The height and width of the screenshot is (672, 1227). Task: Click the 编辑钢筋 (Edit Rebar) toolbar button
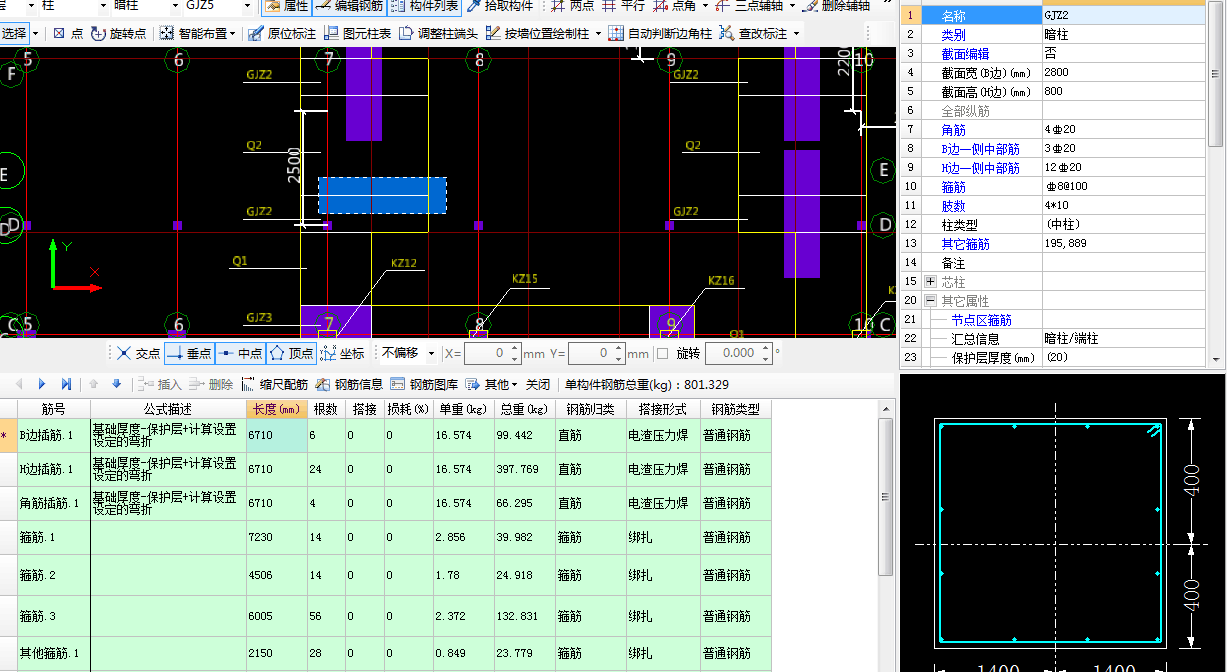[x=349, y=6]
